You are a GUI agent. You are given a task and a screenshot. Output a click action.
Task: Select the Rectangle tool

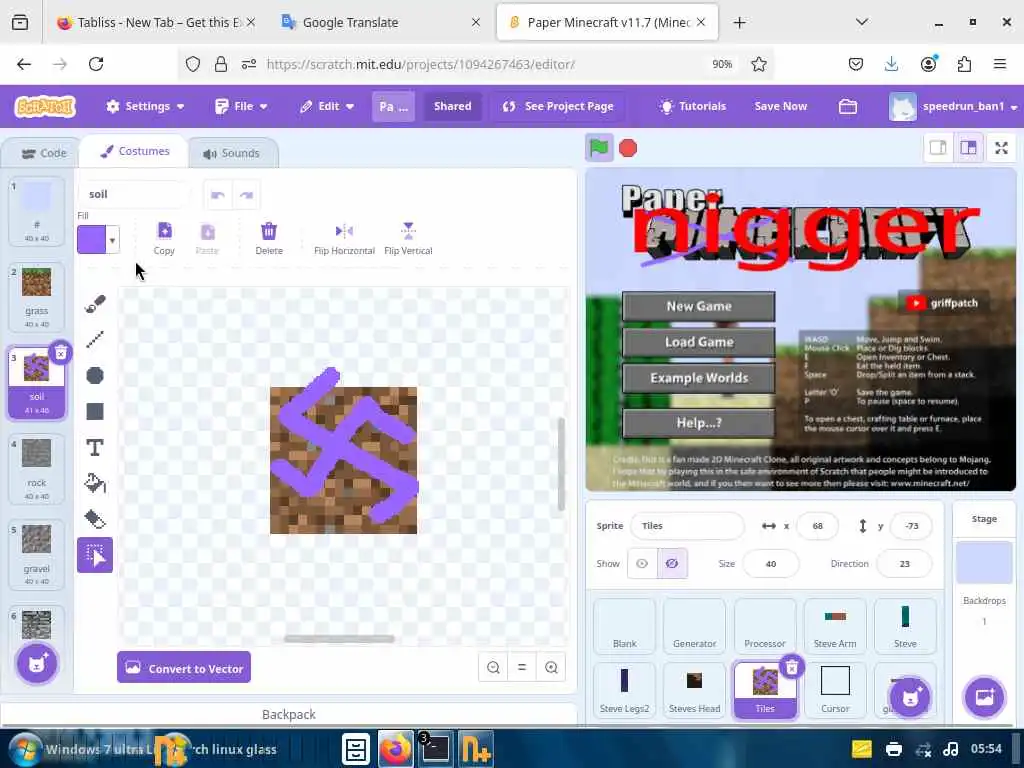(95, 411)
